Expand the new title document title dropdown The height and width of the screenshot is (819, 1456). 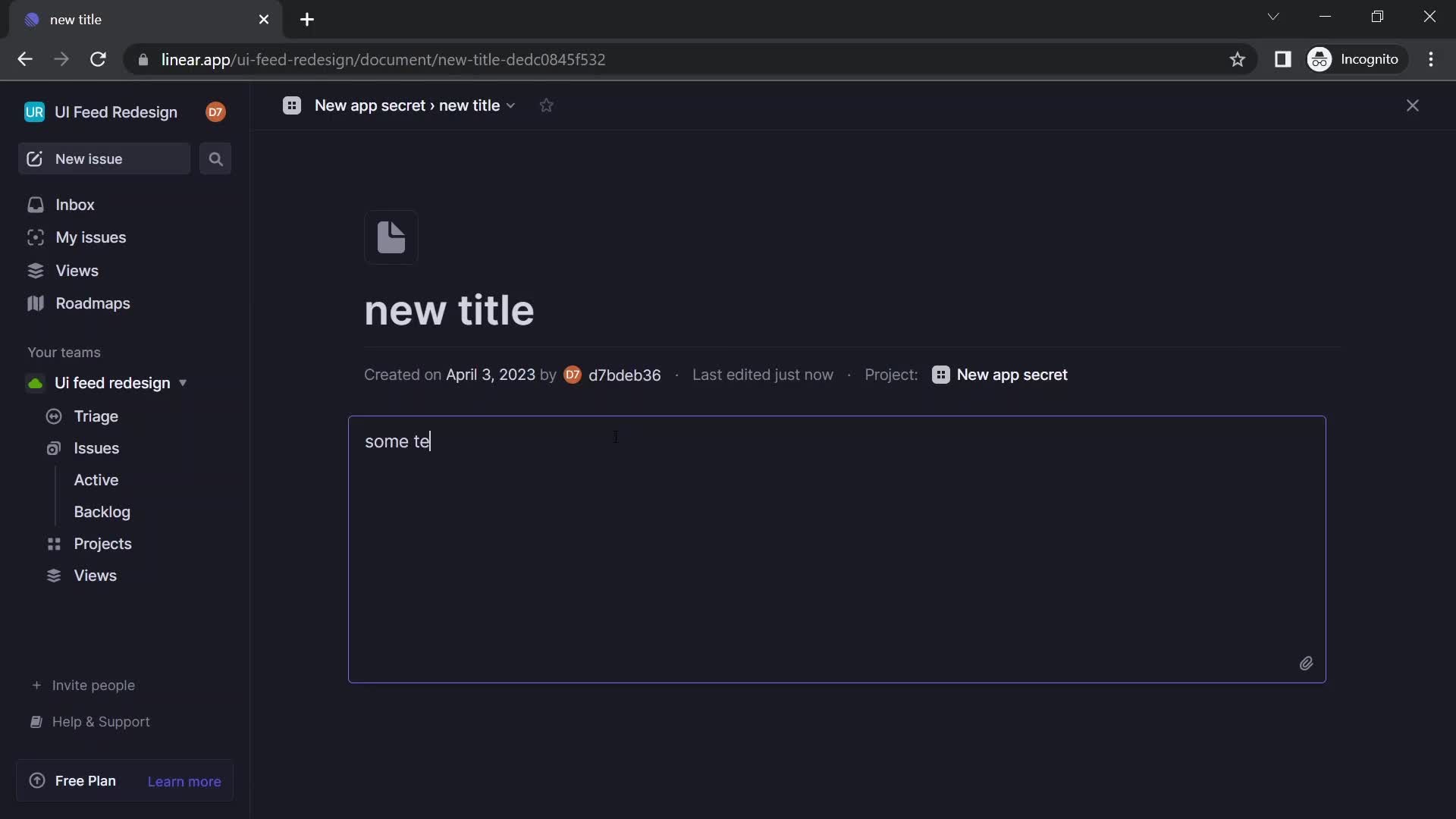(511, 105)
